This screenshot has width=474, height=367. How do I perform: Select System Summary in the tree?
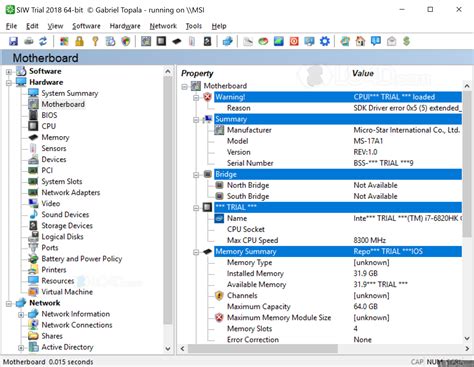click(70, 93)
